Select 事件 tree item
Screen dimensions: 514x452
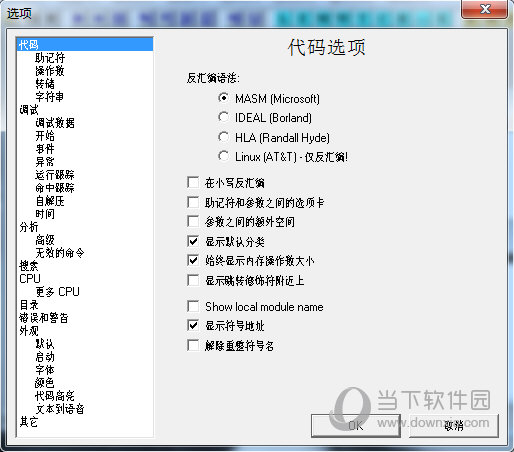point(45,149)
